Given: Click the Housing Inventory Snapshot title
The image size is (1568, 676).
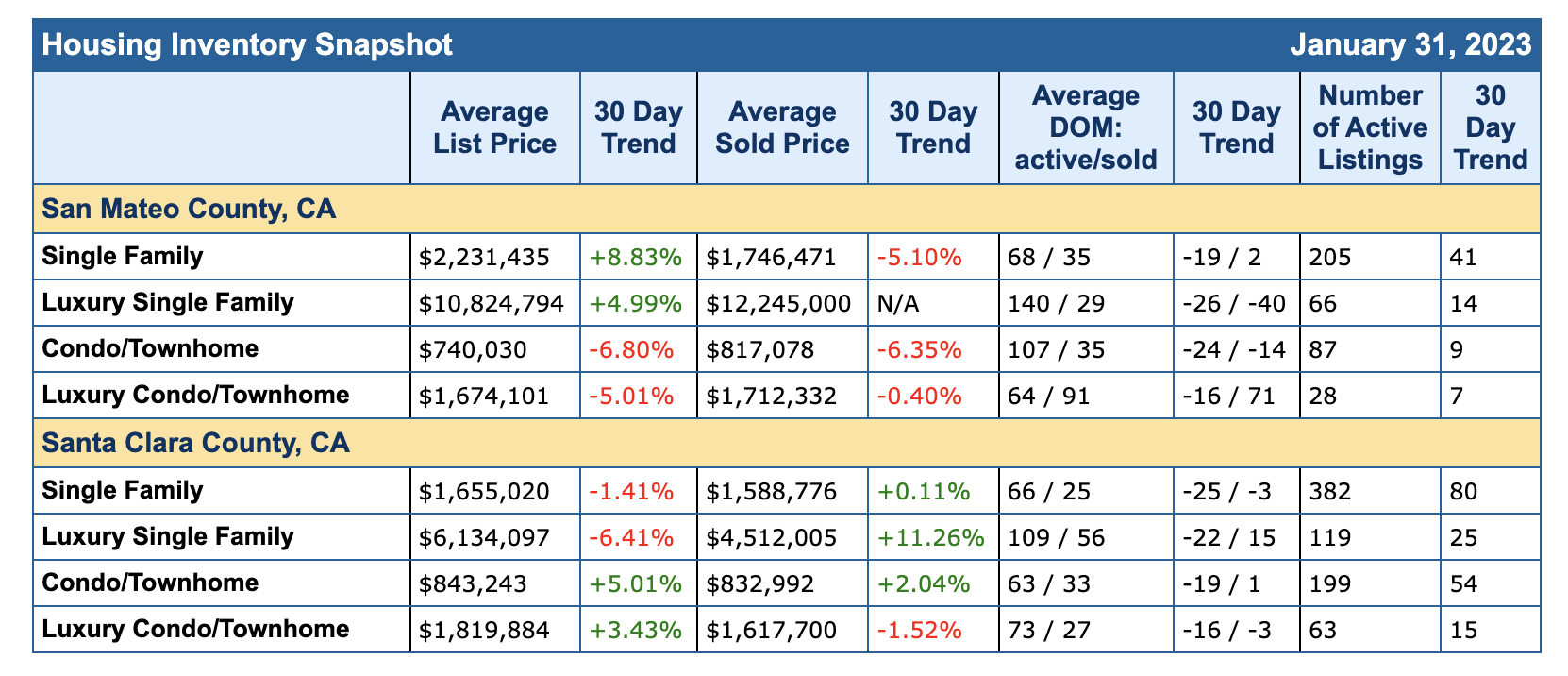Looking at the screenshot, I should pos(247,45).
